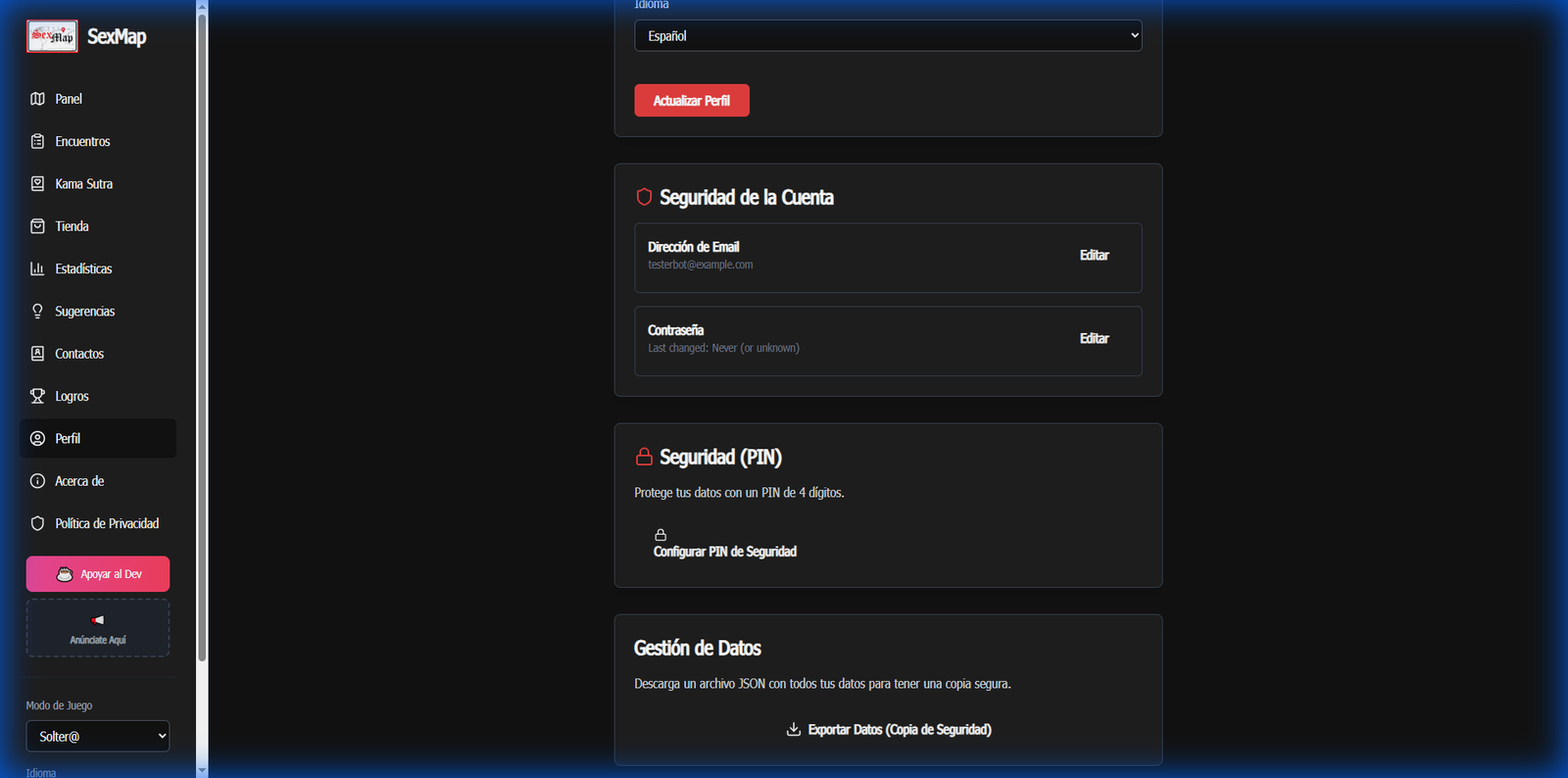Screen dimensions: 1568x778
Task: Go to the Perfil section
Action: coord(68,439)
